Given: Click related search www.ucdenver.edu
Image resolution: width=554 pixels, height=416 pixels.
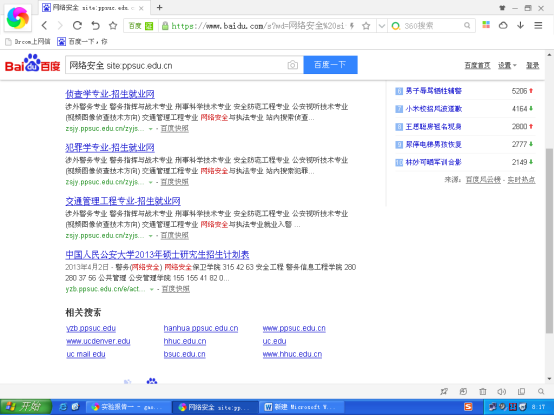Looking at the screenshot, I should (98, 341).
